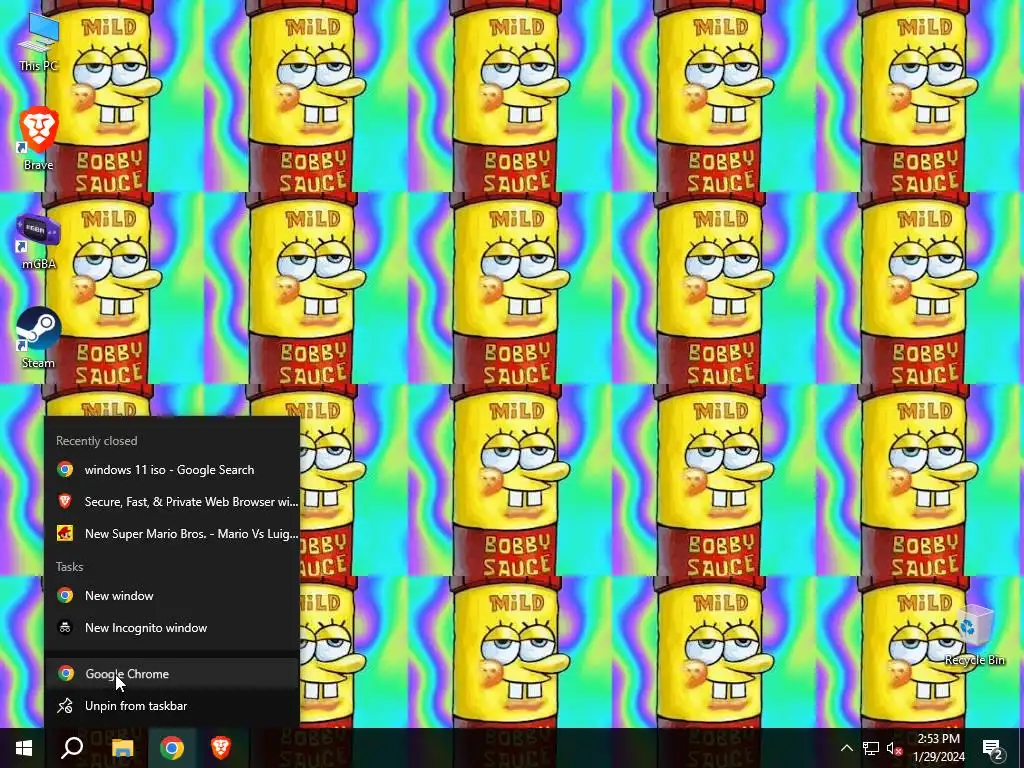
Task: Reopen windows 11 iso - Google Search
Action: 172,470
